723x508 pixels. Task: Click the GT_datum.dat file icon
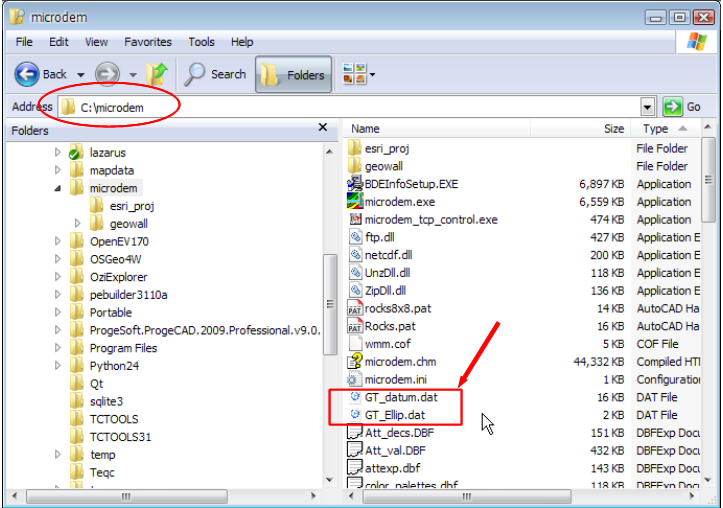[x=354, y=397]
